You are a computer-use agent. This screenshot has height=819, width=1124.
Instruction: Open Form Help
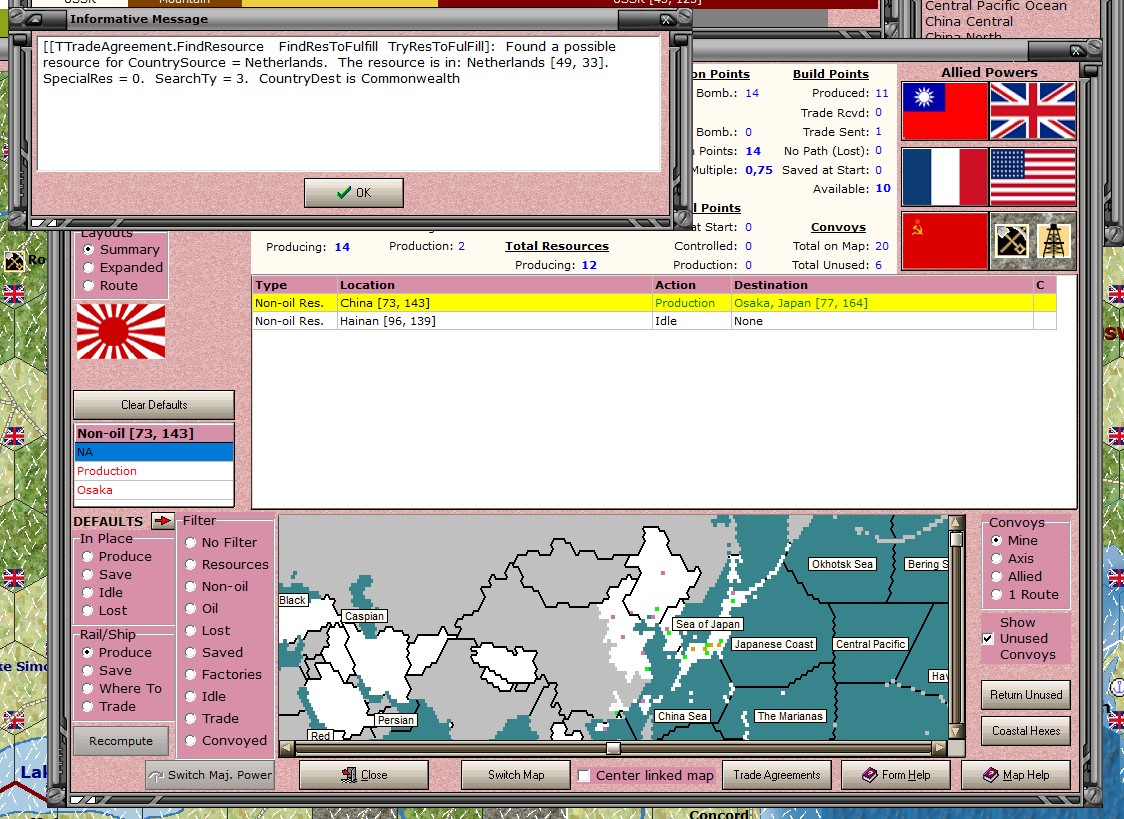coord(896,775)
